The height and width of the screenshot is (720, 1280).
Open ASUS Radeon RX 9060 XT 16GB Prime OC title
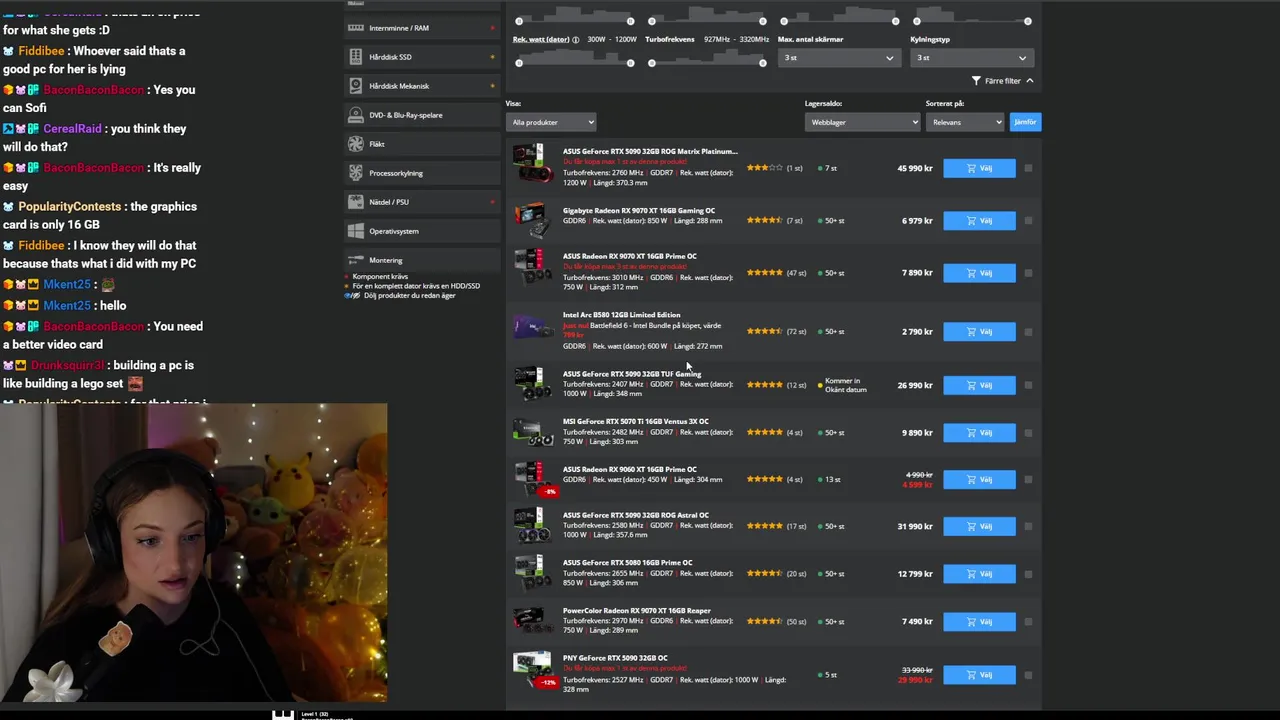coord(630,469)
